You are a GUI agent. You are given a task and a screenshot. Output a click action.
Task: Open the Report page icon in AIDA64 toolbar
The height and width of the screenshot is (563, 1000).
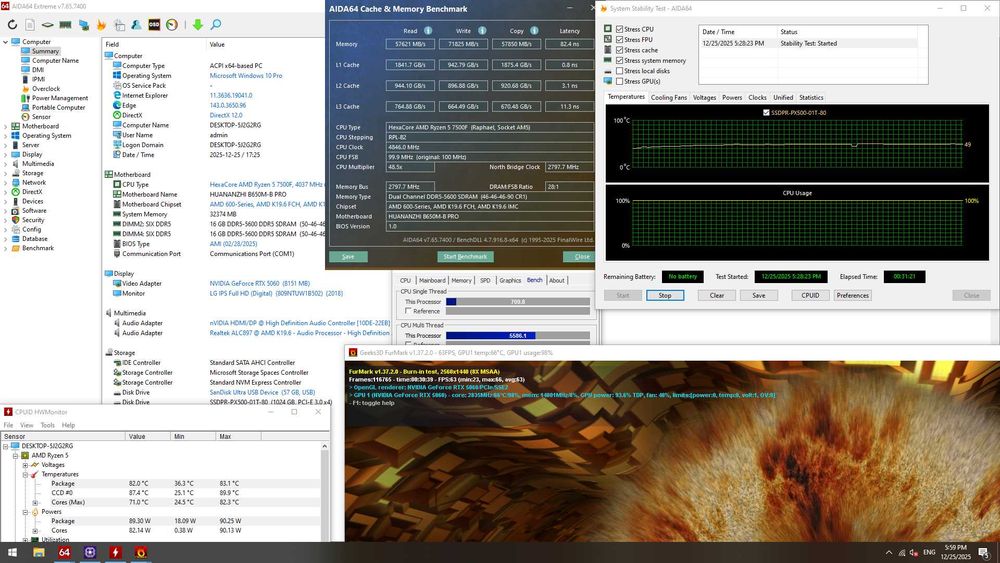pos(30,25)
